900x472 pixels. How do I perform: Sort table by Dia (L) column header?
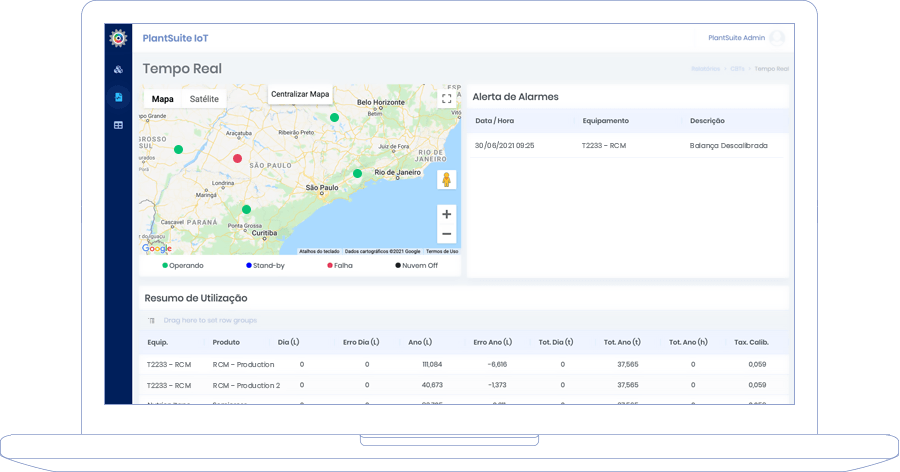[289, 342]
